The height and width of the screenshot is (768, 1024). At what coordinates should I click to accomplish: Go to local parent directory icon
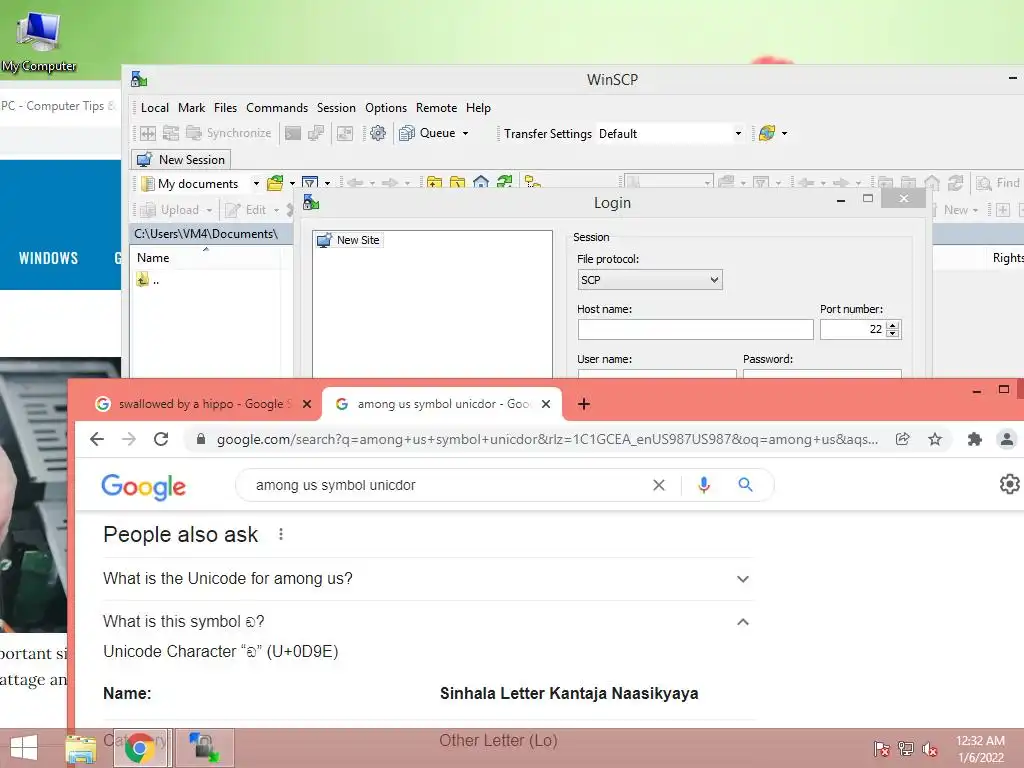tap(434, 183)
